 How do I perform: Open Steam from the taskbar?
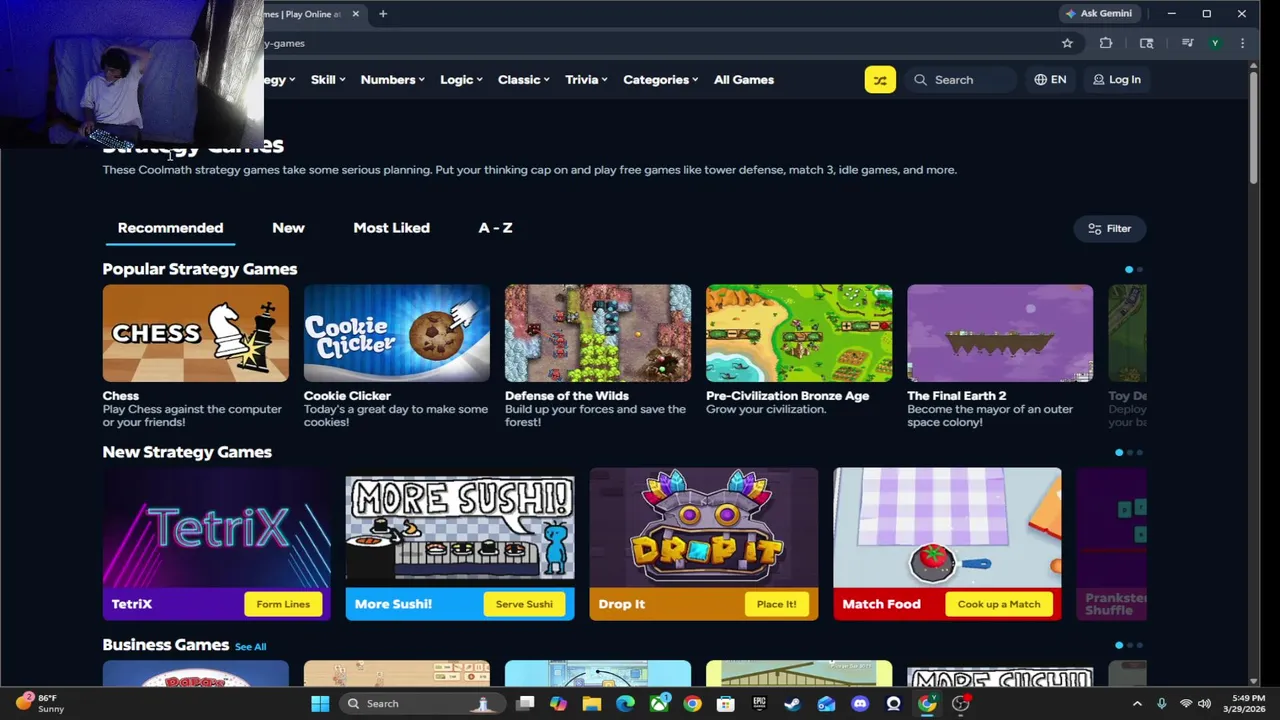[x=793, y=704]
